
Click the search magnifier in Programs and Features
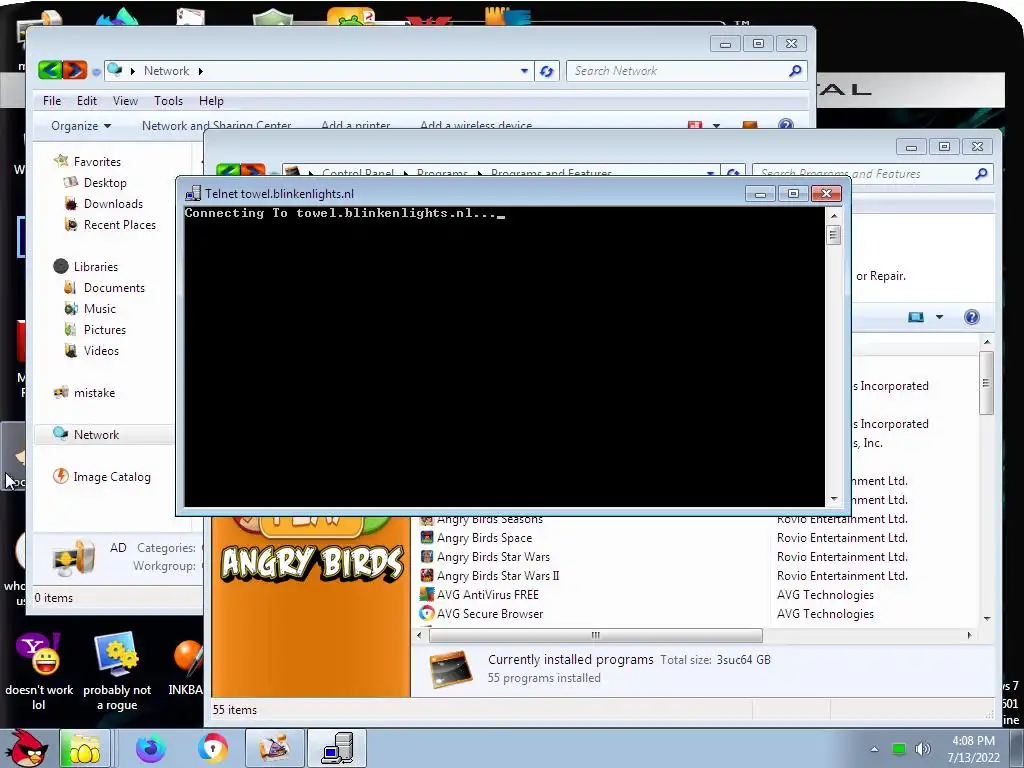[981, 173]
